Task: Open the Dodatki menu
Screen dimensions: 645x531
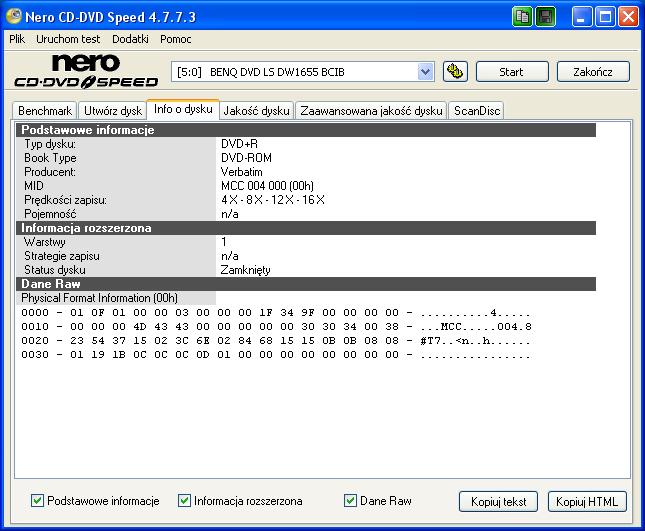Action: (x=130, y=39)
